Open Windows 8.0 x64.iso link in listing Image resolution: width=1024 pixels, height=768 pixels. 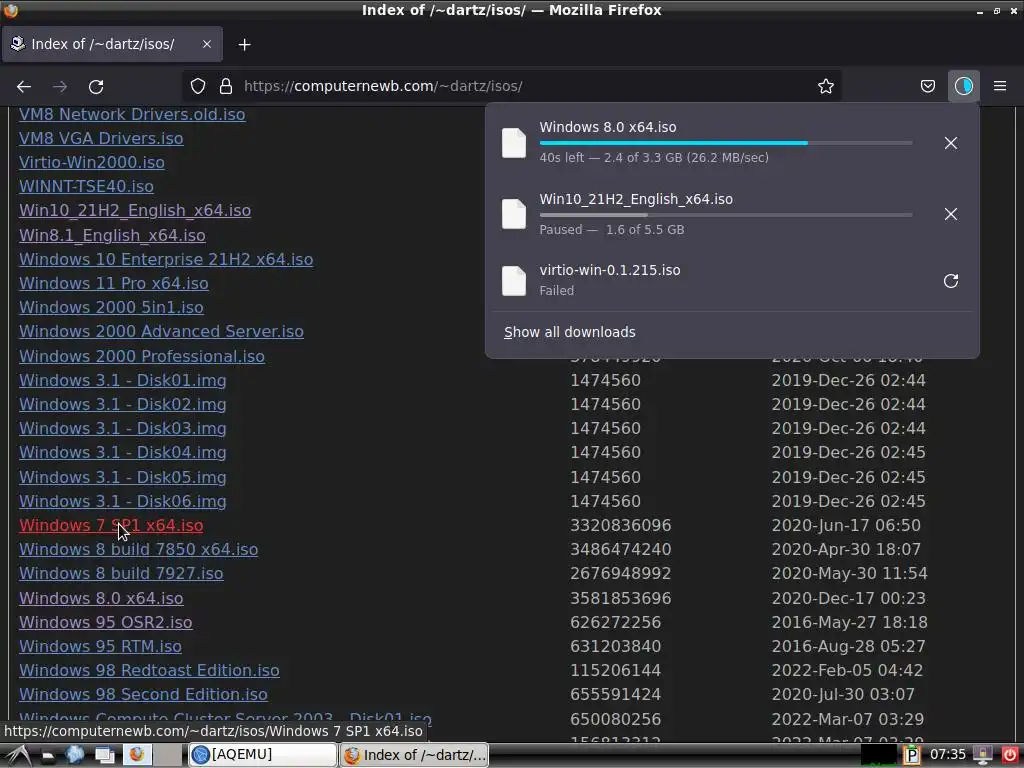pyautogui.click(x=101, y=598)
